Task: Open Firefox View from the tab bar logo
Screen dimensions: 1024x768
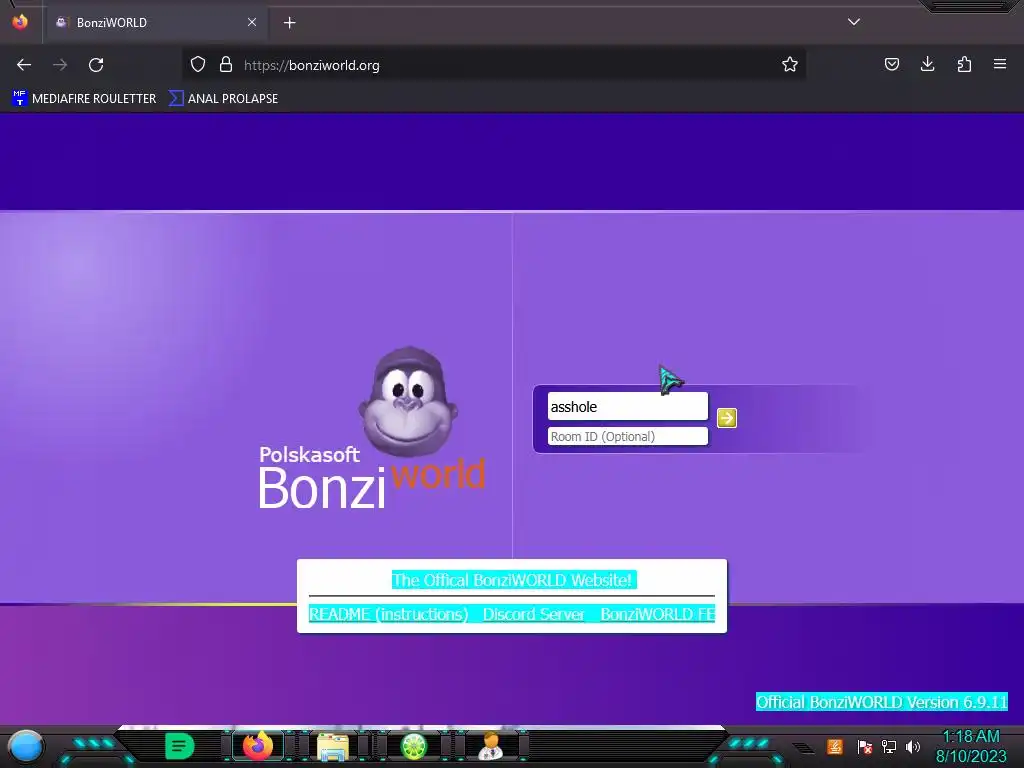Action: click(x=20, y=22)
